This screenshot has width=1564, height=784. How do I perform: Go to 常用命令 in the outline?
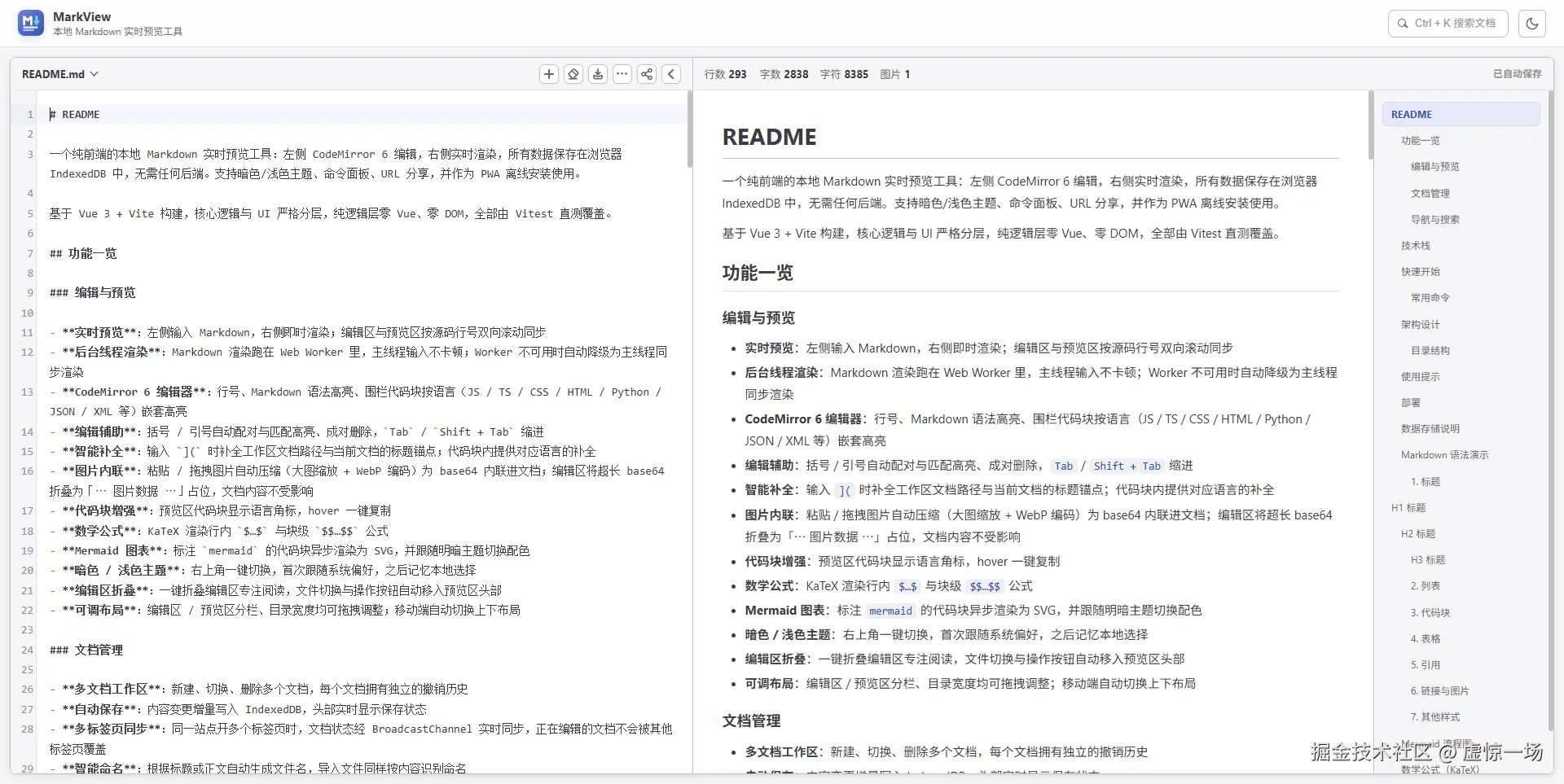(1430, 298)
